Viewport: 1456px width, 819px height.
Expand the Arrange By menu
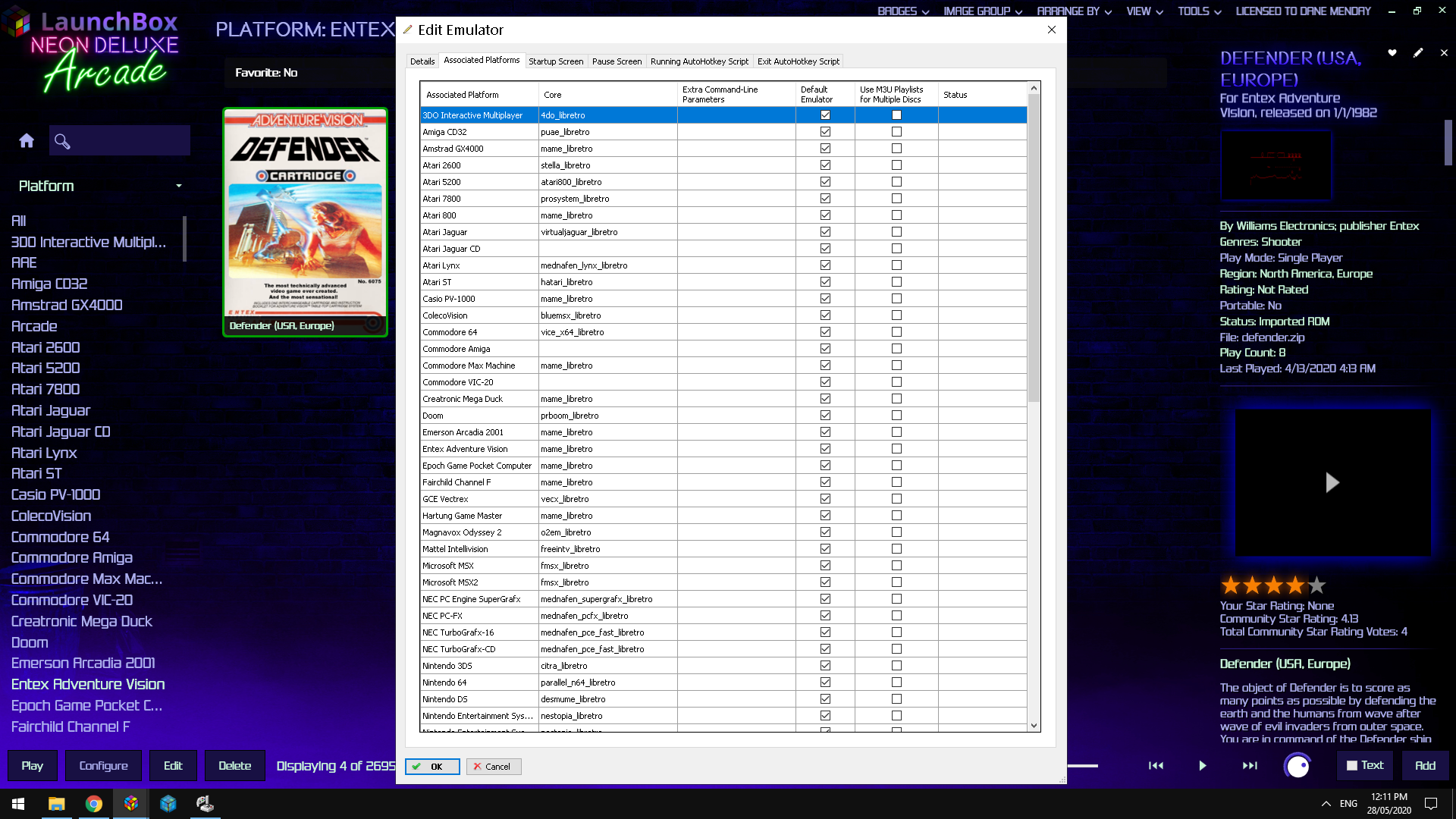1075,11
